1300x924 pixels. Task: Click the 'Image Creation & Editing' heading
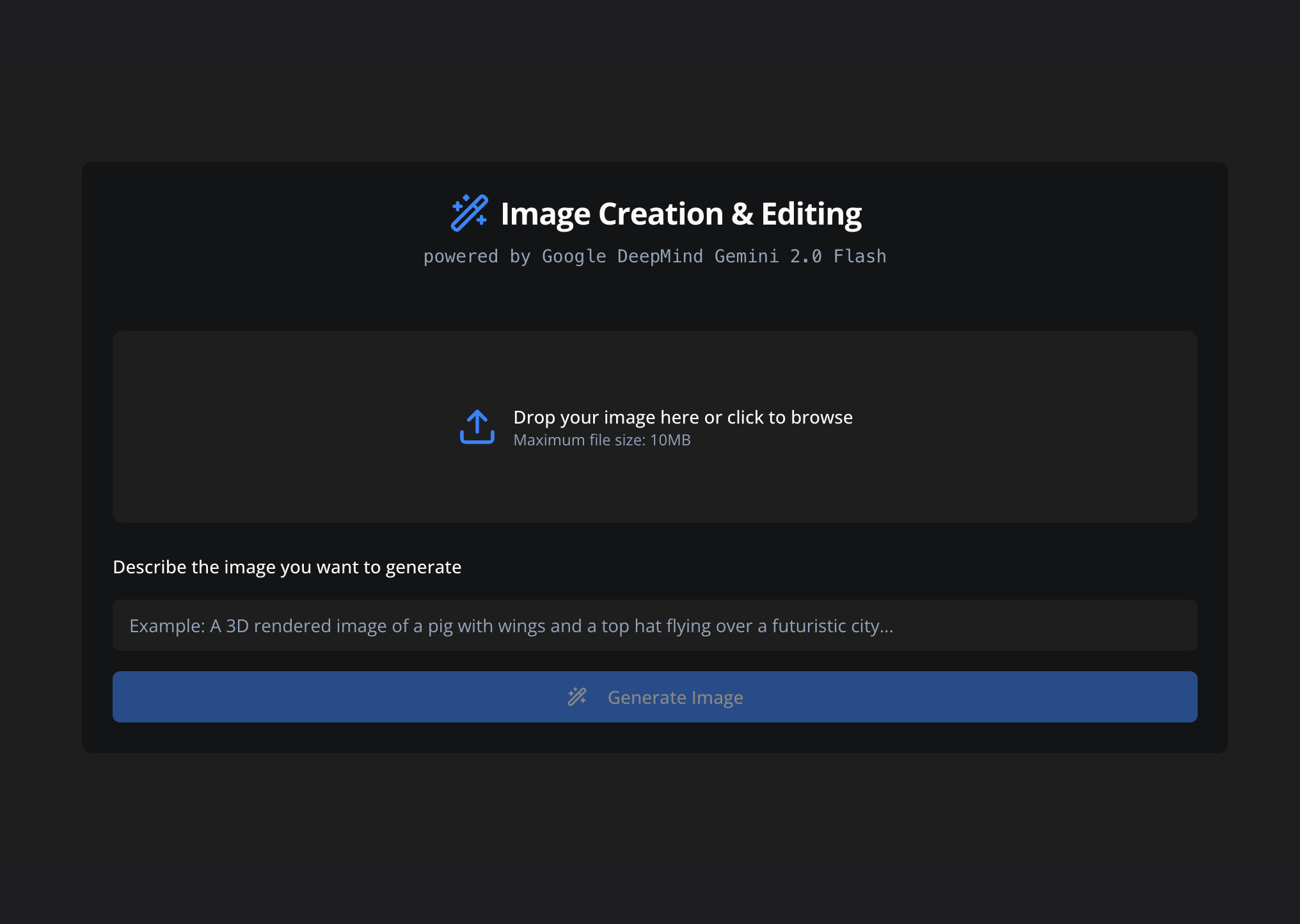point(681,214)
